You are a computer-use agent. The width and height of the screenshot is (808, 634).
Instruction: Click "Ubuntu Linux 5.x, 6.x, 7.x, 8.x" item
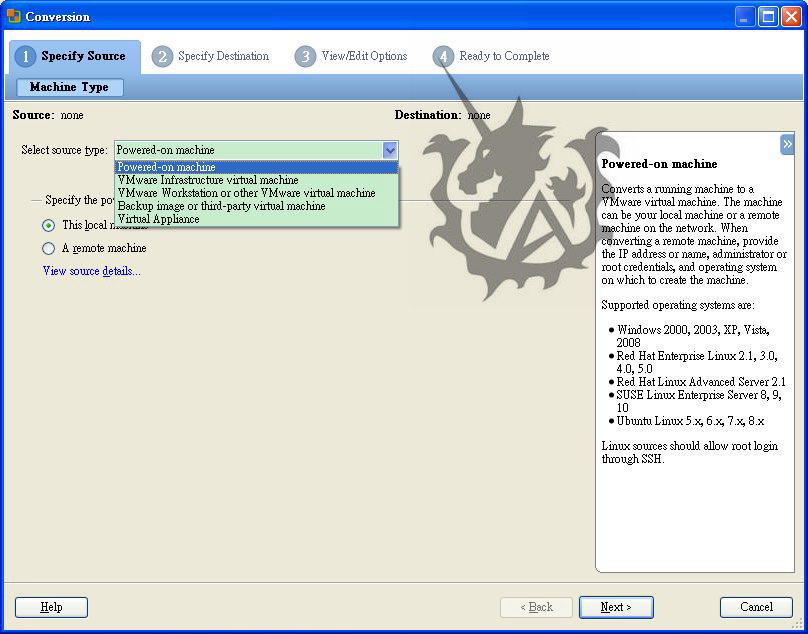pyautogui.click(x=690, y=421)
